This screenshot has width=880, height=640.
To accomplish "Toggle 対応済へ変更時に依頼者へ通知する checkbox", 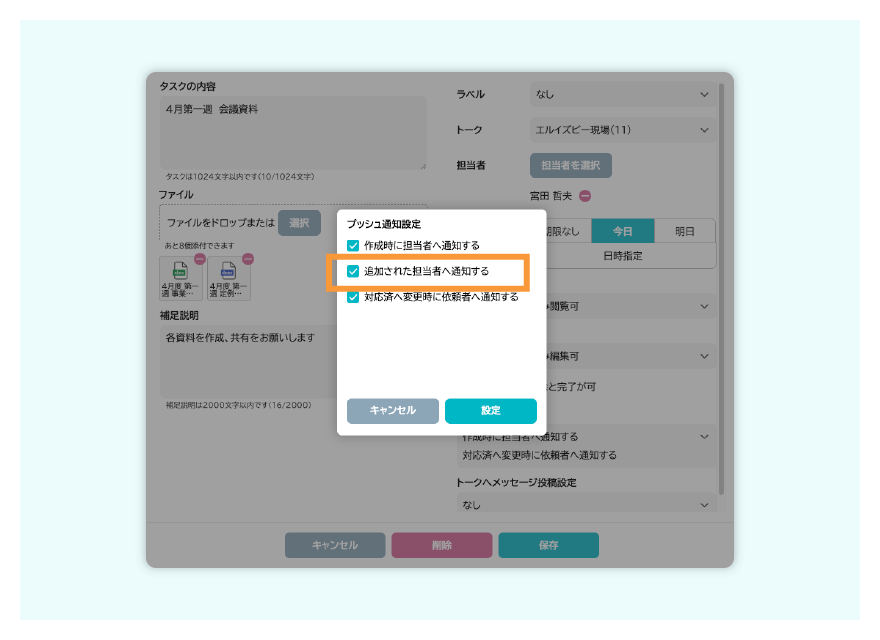I will [351, 298].
